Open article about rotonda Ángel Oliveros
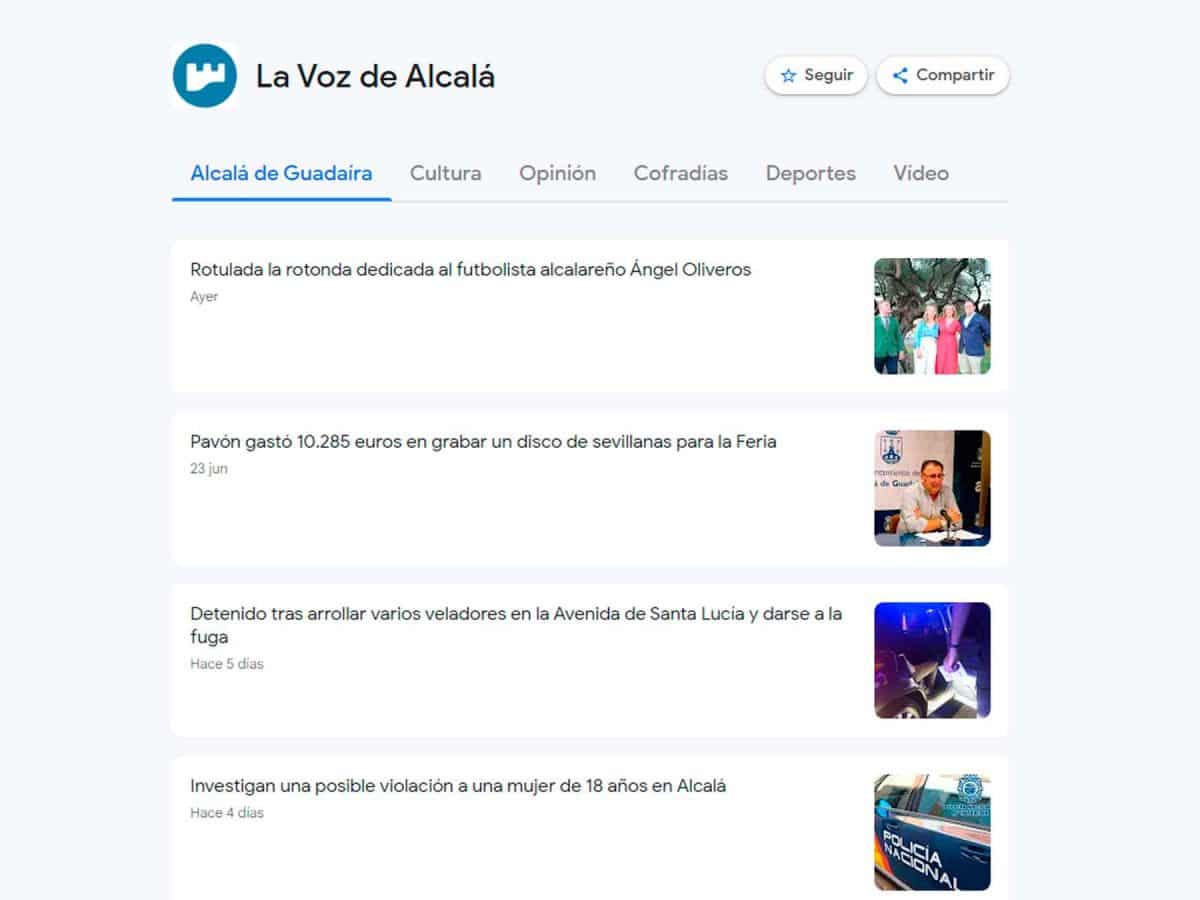This screenshot has height=900, width=1200. coord(470,270)
